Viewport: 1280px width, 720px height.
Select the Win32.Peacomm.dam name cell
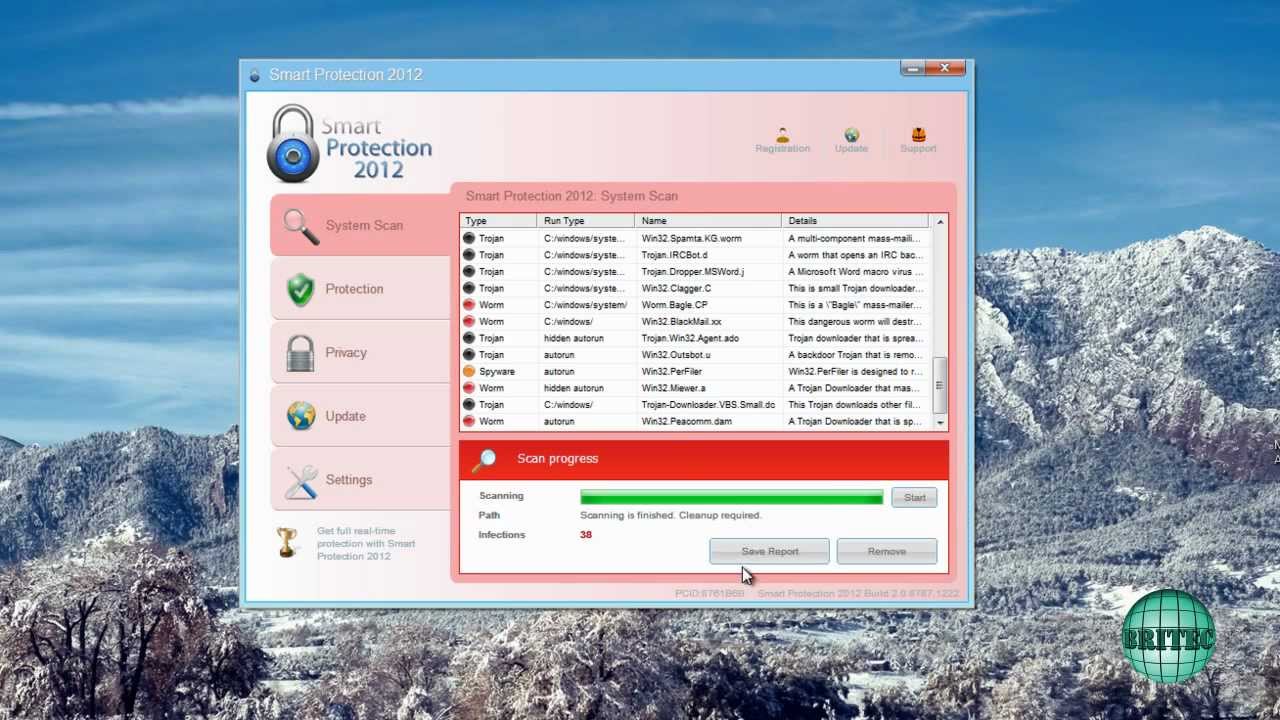click(x=686, y=421)
